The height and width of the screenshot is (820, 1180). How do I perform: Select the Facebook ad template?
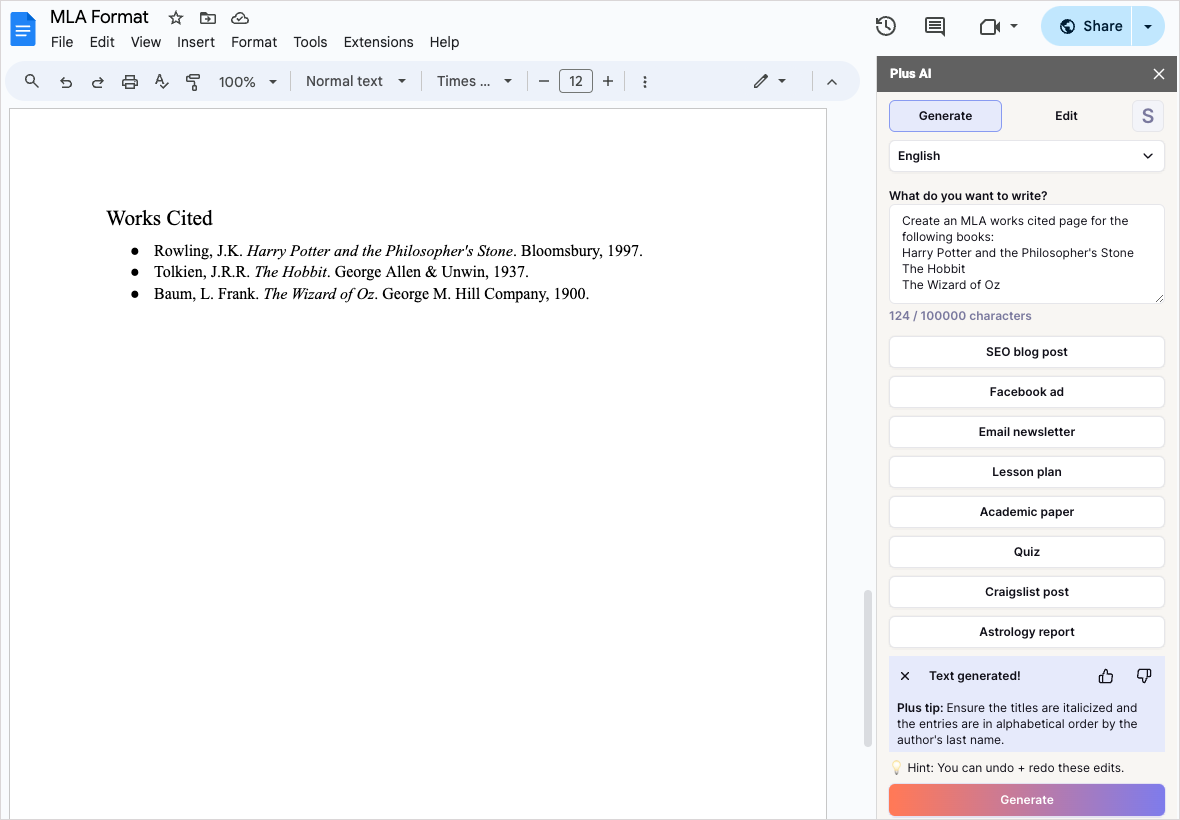click(x=1026, y=392)
